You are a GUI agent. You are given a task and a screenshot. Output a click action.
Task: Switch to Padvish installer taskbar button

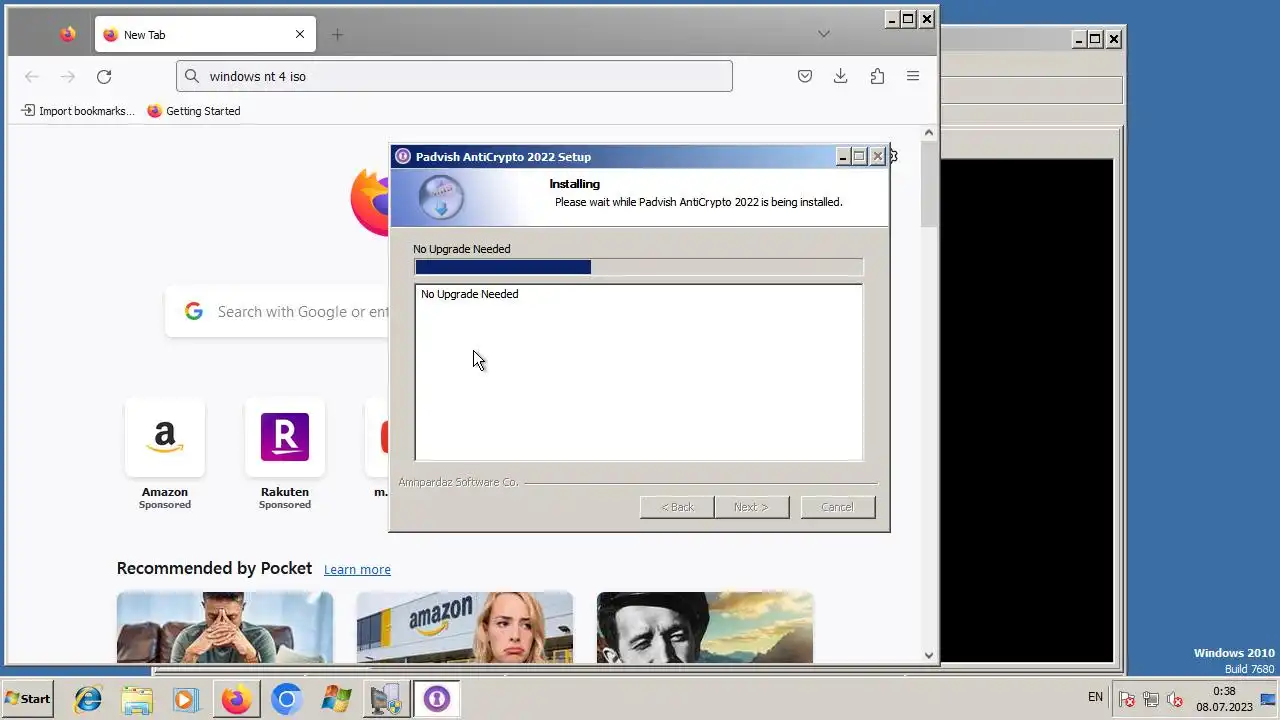pyautogui.click(x=436, y=699)
